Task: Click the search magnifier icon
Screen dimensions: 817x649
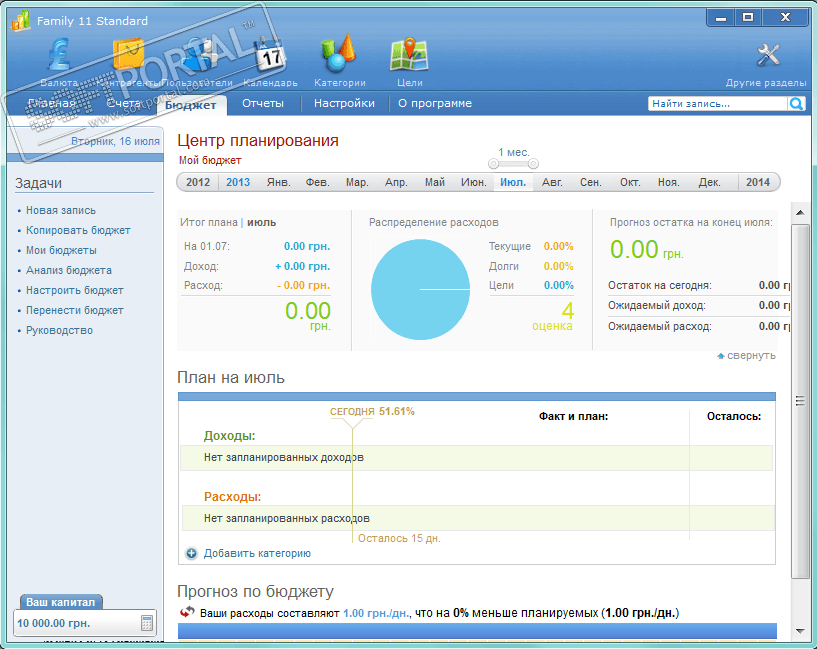Action: (796, 104)
